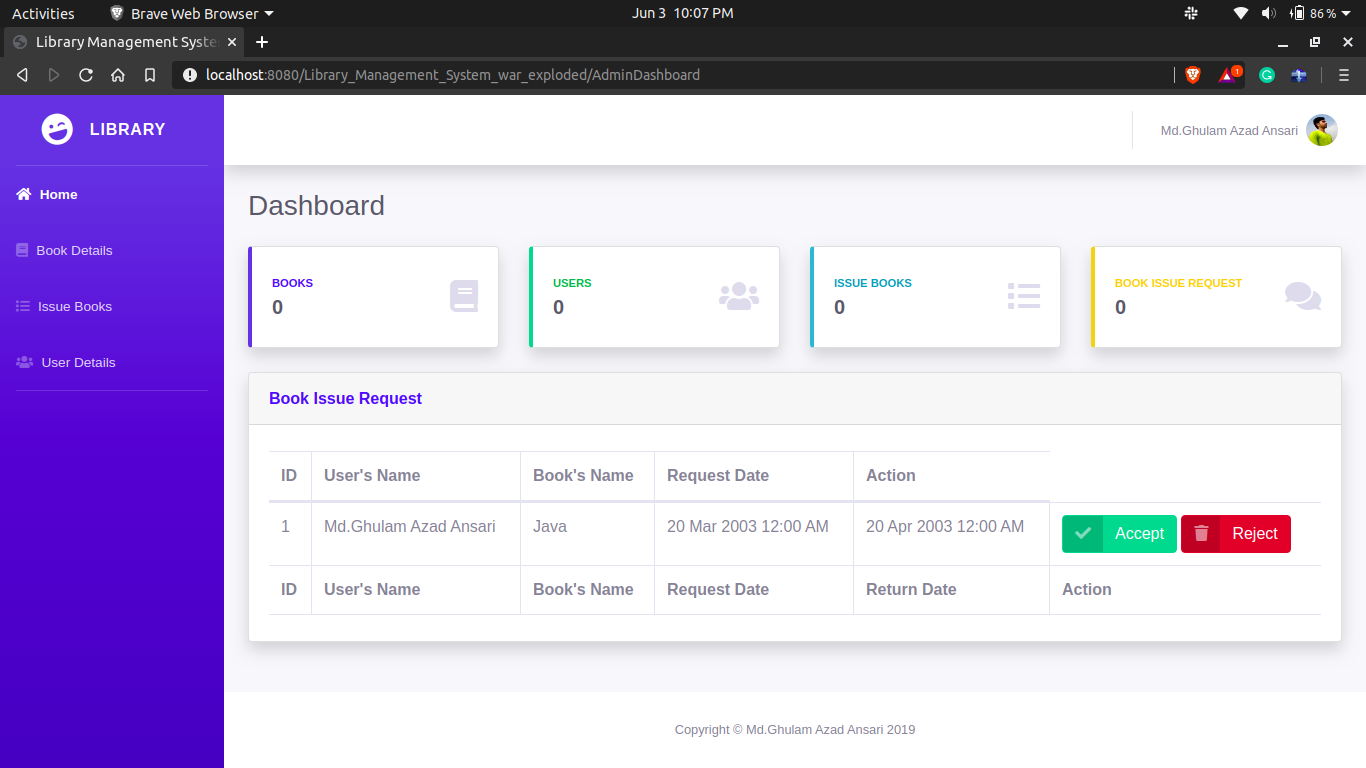Image resolution: width=1366 pixels, height=768 pixels.
Task: Click the users group icon on Users card
Action: [x=739, y=297]
